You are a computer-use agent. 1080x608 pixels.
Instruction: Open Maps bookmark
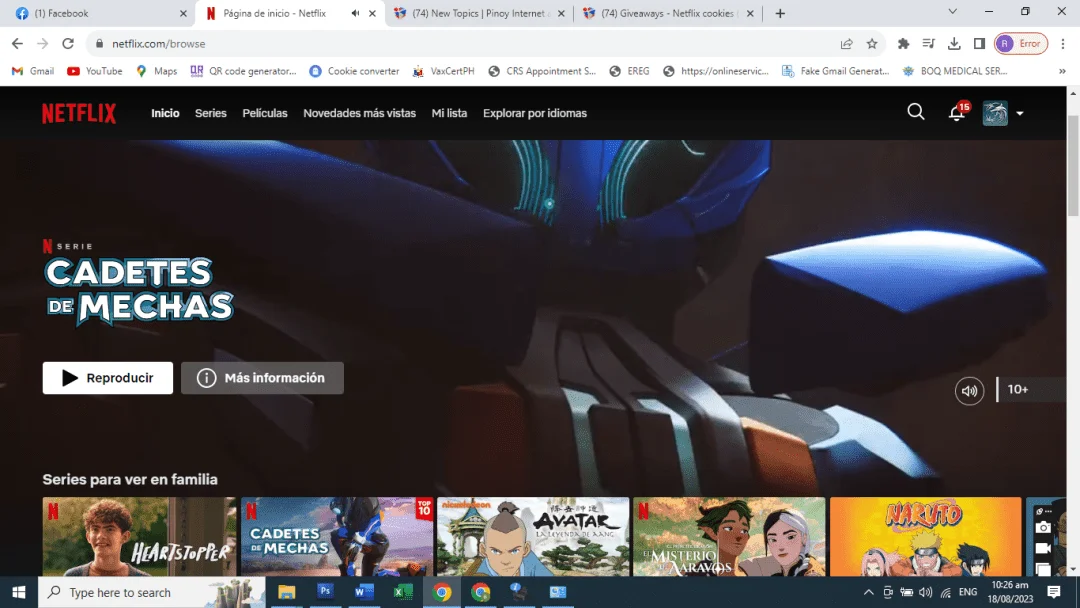[x=157, y=71]
